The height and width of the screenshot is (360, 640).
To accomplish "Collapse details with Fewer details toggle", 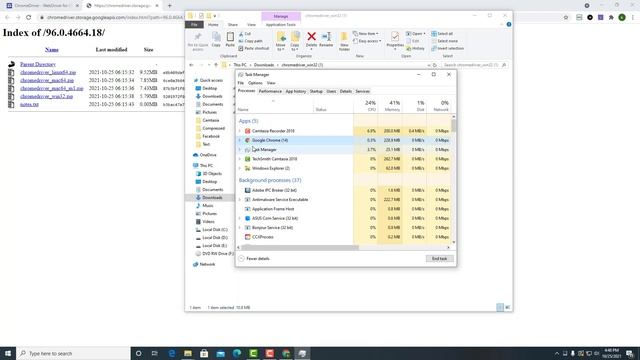I will point(254,258).
